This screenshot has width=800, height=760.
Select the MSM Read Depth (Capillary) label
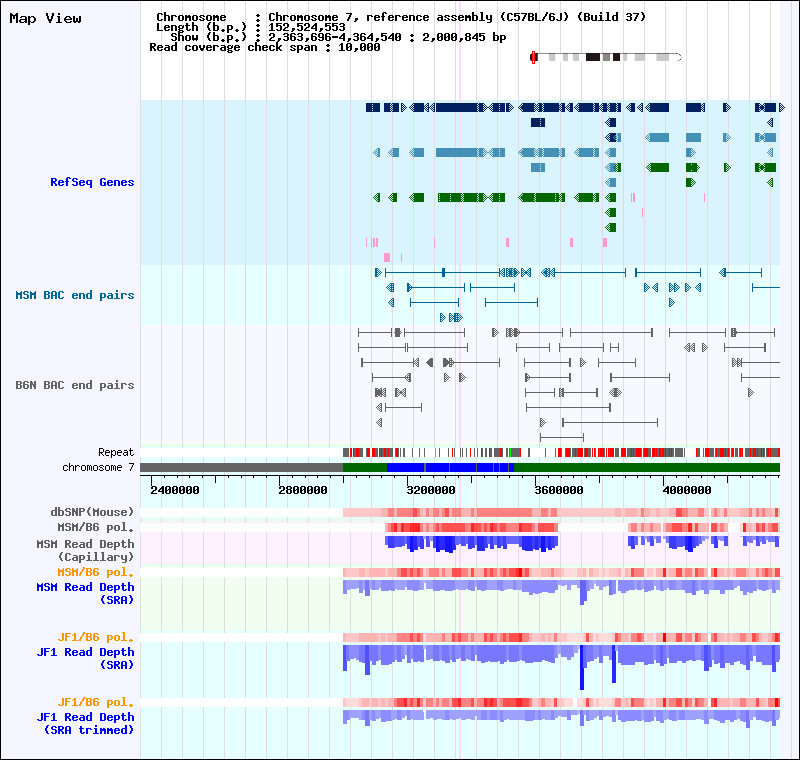[x=85, y=550]
